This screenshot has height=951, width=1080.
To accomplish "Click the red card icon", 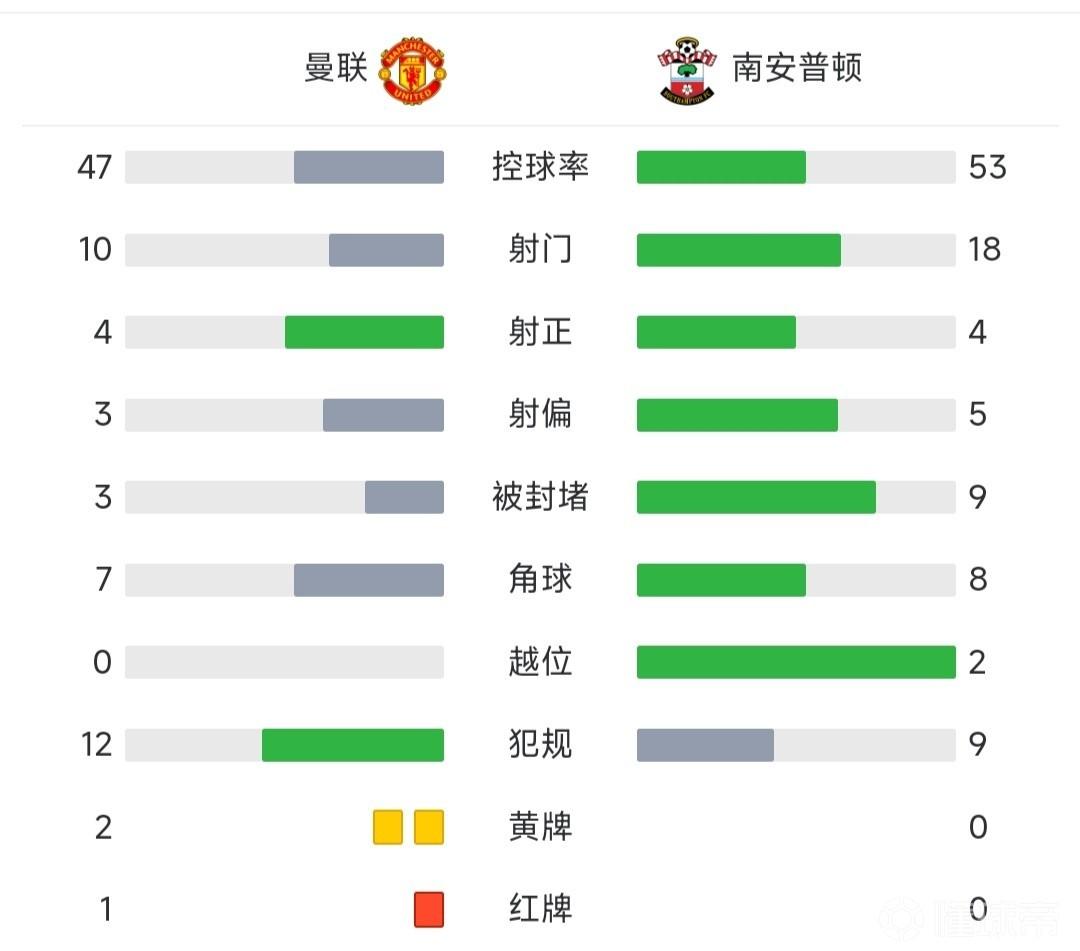I will pos(429,909).
